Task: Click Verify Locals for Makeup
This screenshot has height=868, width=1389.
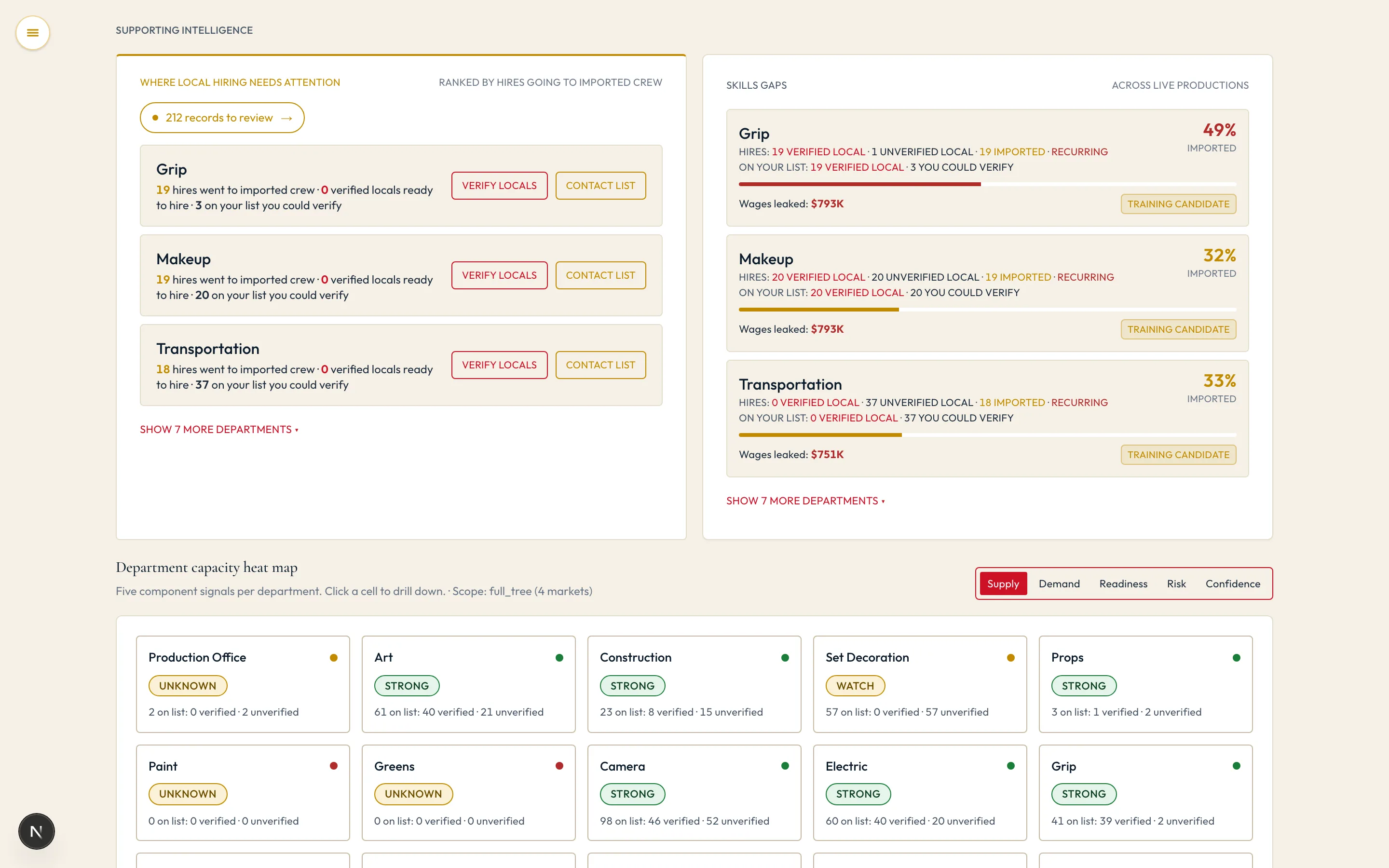Action: point(499,275)
